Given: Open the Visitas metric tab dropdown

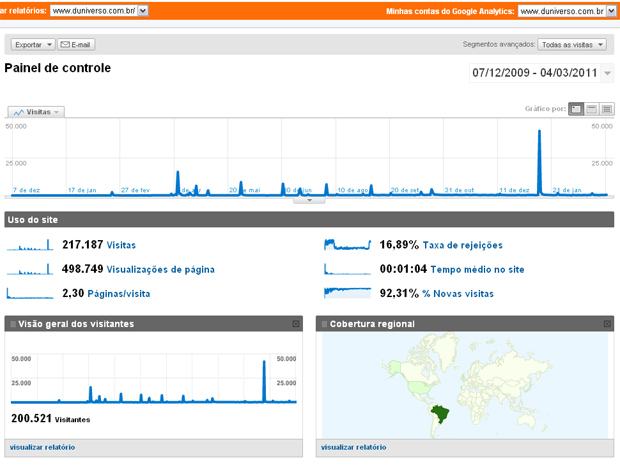Looking at the screenshot, I should [x=36, y=112].
